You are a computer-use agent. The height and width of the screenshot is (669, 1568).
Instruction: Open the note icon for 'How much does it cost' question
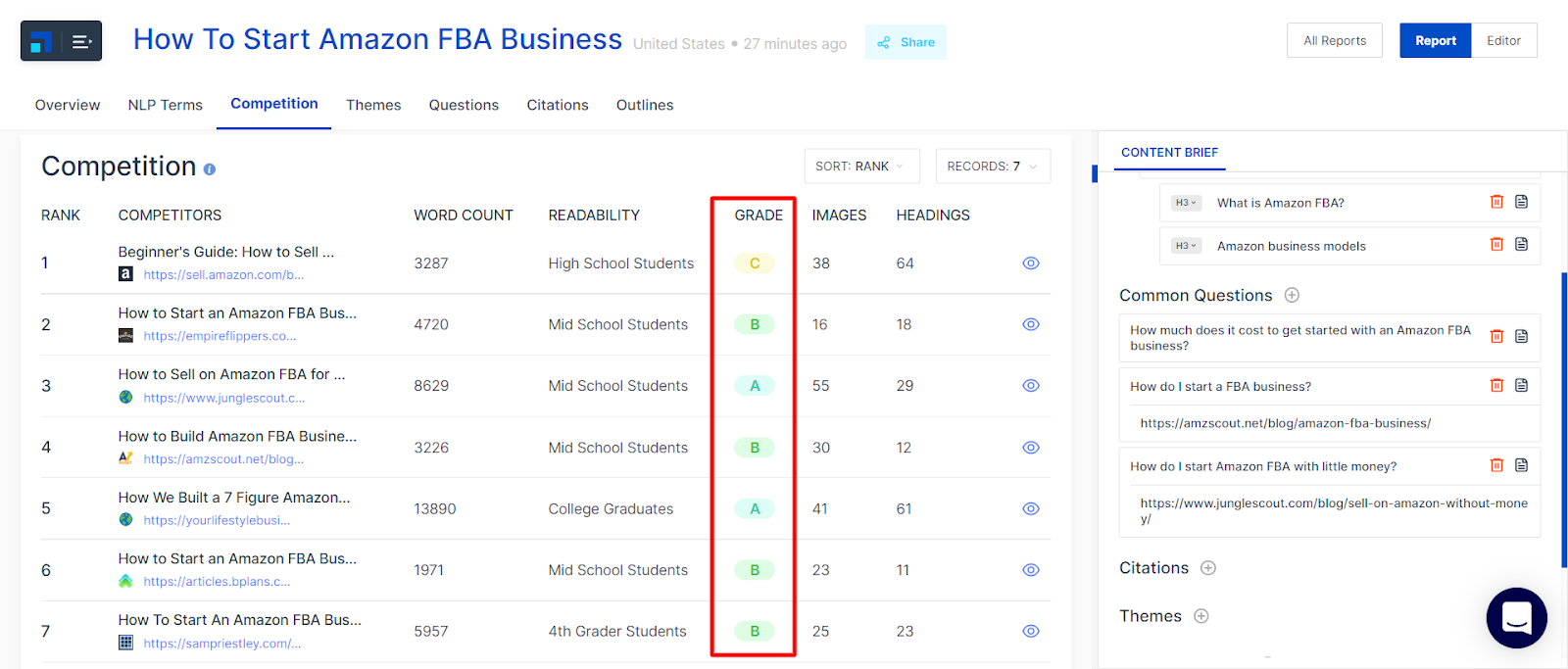tap(1521, 336)
